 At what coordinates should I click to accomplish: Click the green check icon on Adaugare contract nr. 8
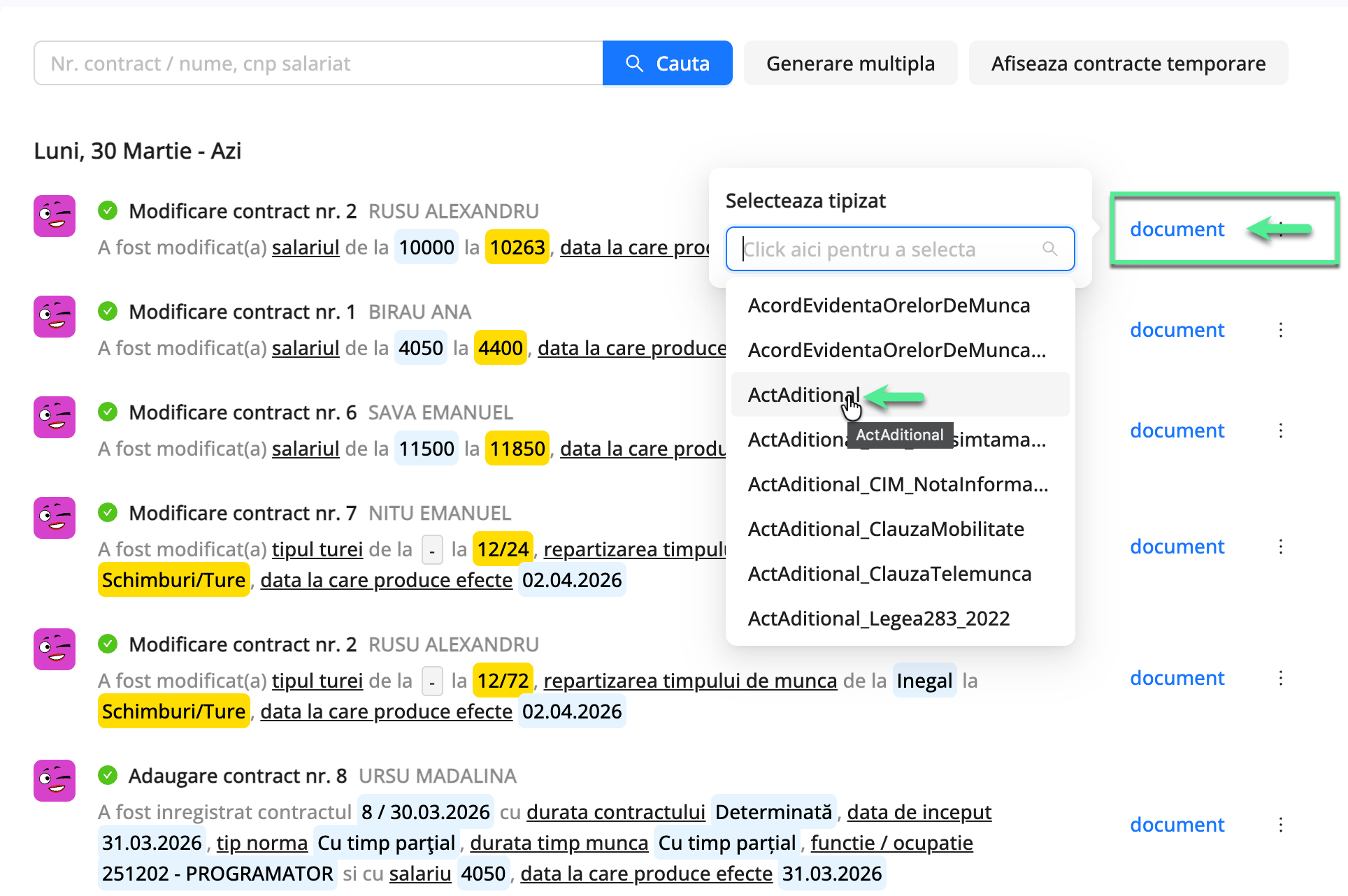[x=108, y=775]
